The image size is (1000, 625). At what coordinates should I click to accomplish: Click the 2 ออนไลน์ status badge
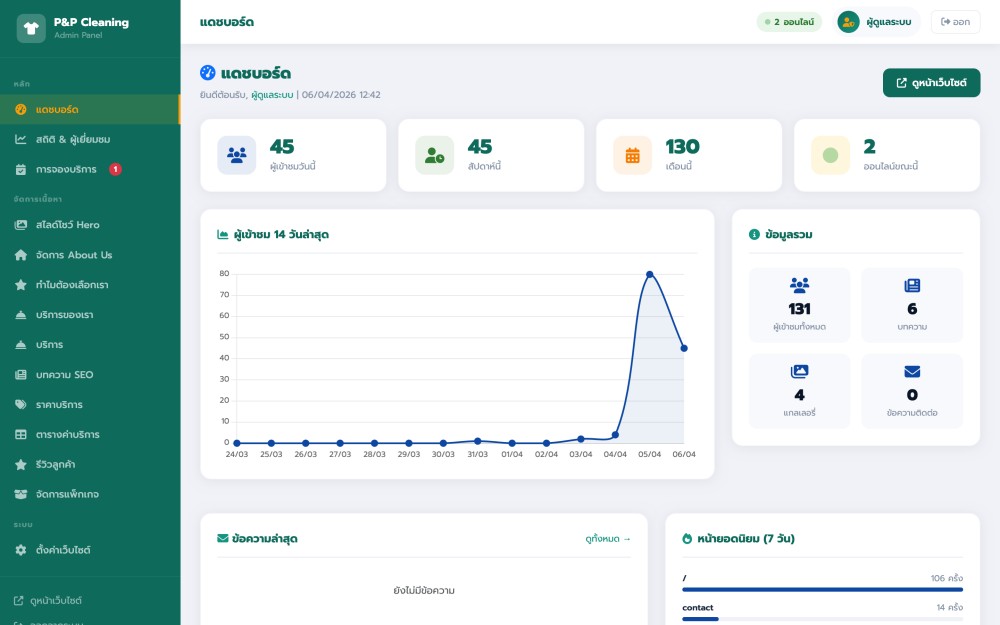789,22
